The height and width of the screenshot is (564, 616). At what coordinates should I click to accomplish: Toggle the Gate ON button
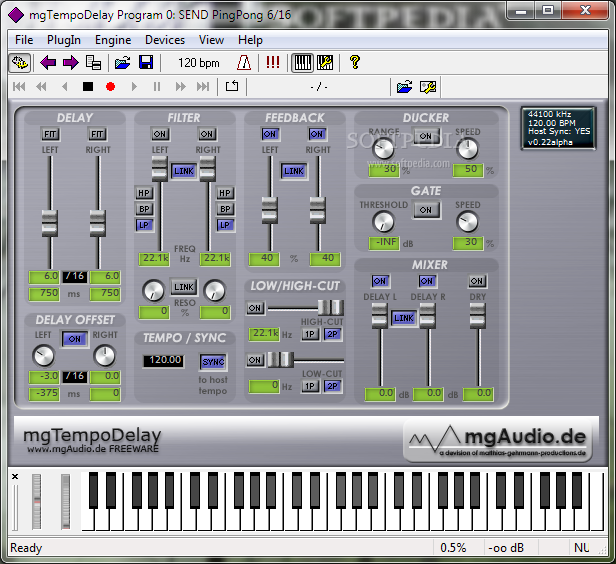tap(426, 210)
